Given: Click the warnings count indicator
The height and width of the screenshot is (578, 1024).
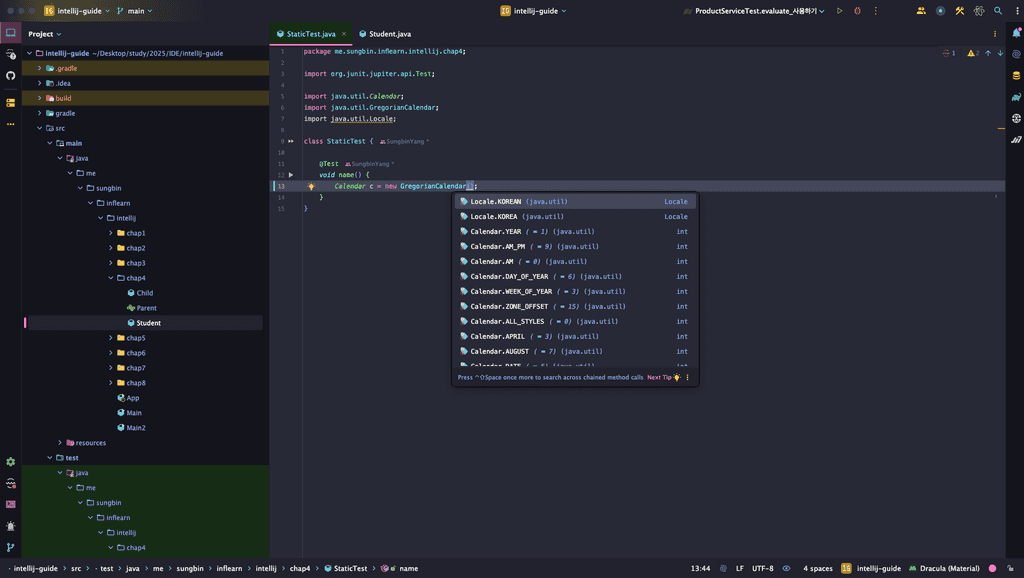Looking at the screenshot, I should click(x=973, y=54).
